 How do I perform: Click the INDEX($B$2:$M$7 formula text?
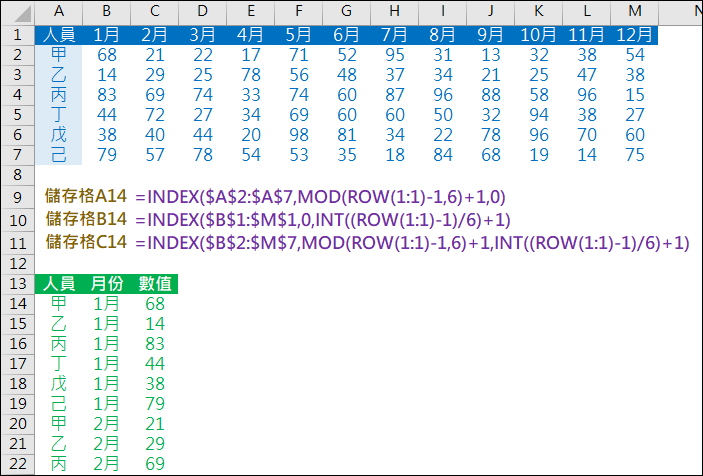click(x=412, y=243)
